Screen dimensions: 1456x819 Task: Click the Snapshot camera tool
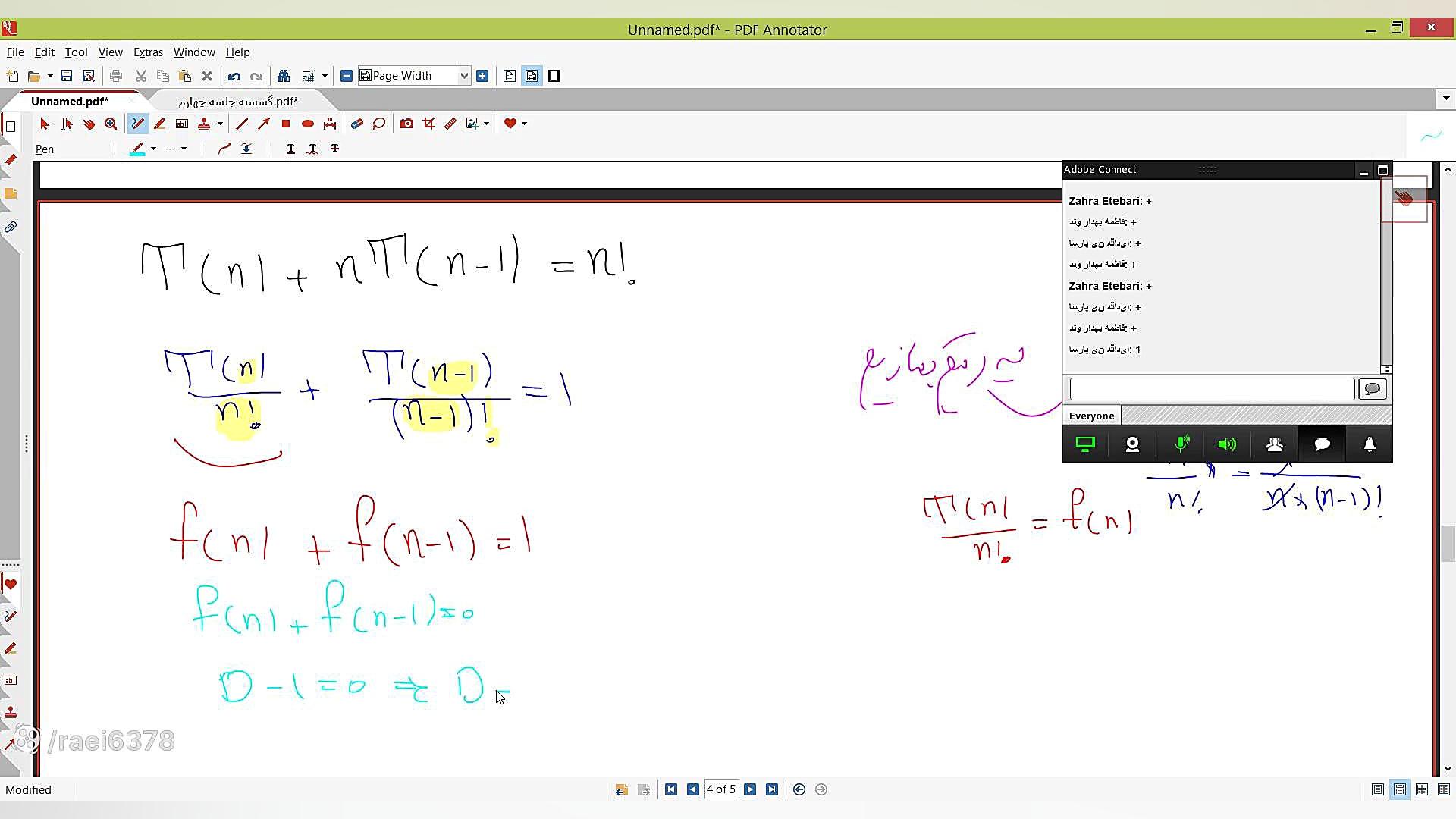coord(406,124)
